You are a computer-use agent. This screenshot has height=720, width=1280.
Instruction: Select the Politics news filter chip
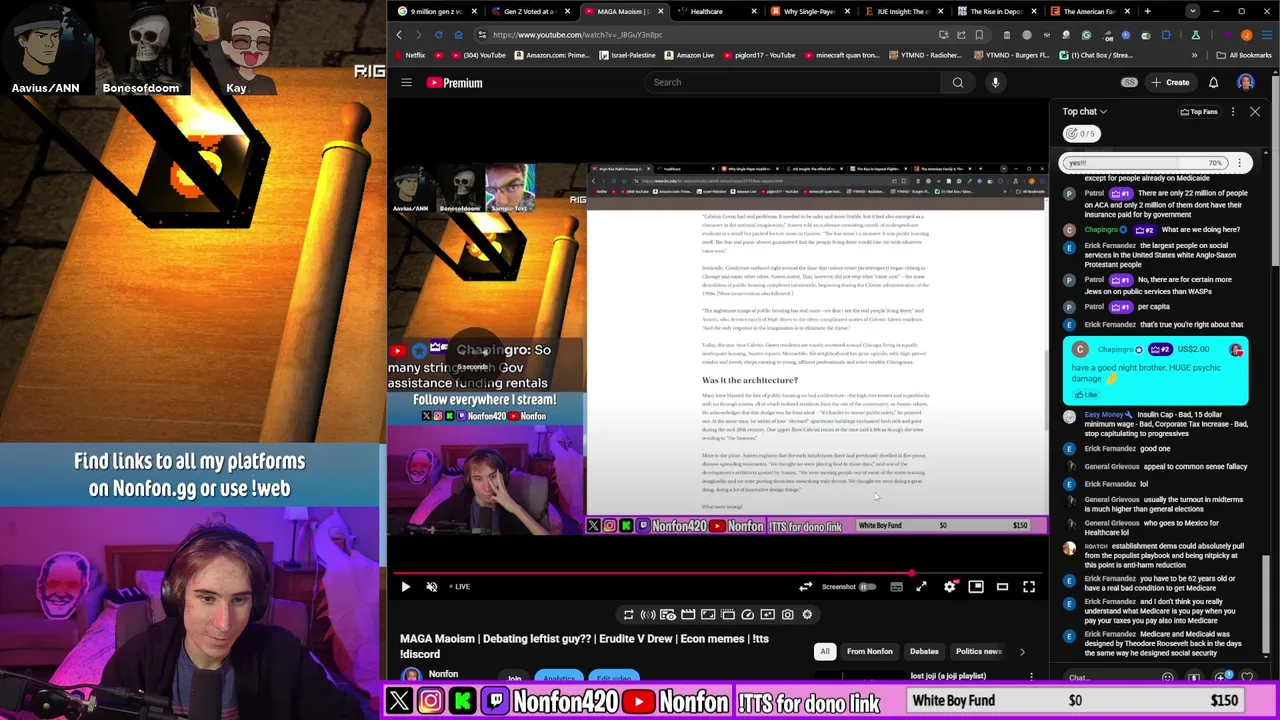pyautogui.click(x=978, y=652)
